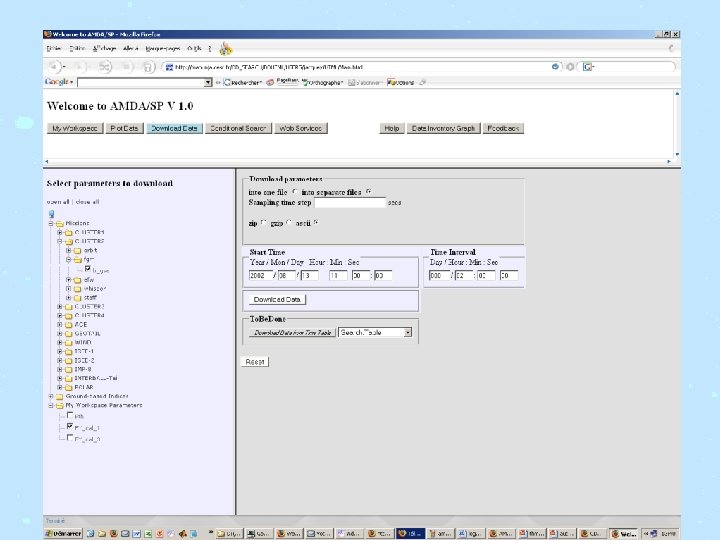Check the first My Workspace parameter checkbox
This screenshot has height=540, width=720.
click(70, 415)
